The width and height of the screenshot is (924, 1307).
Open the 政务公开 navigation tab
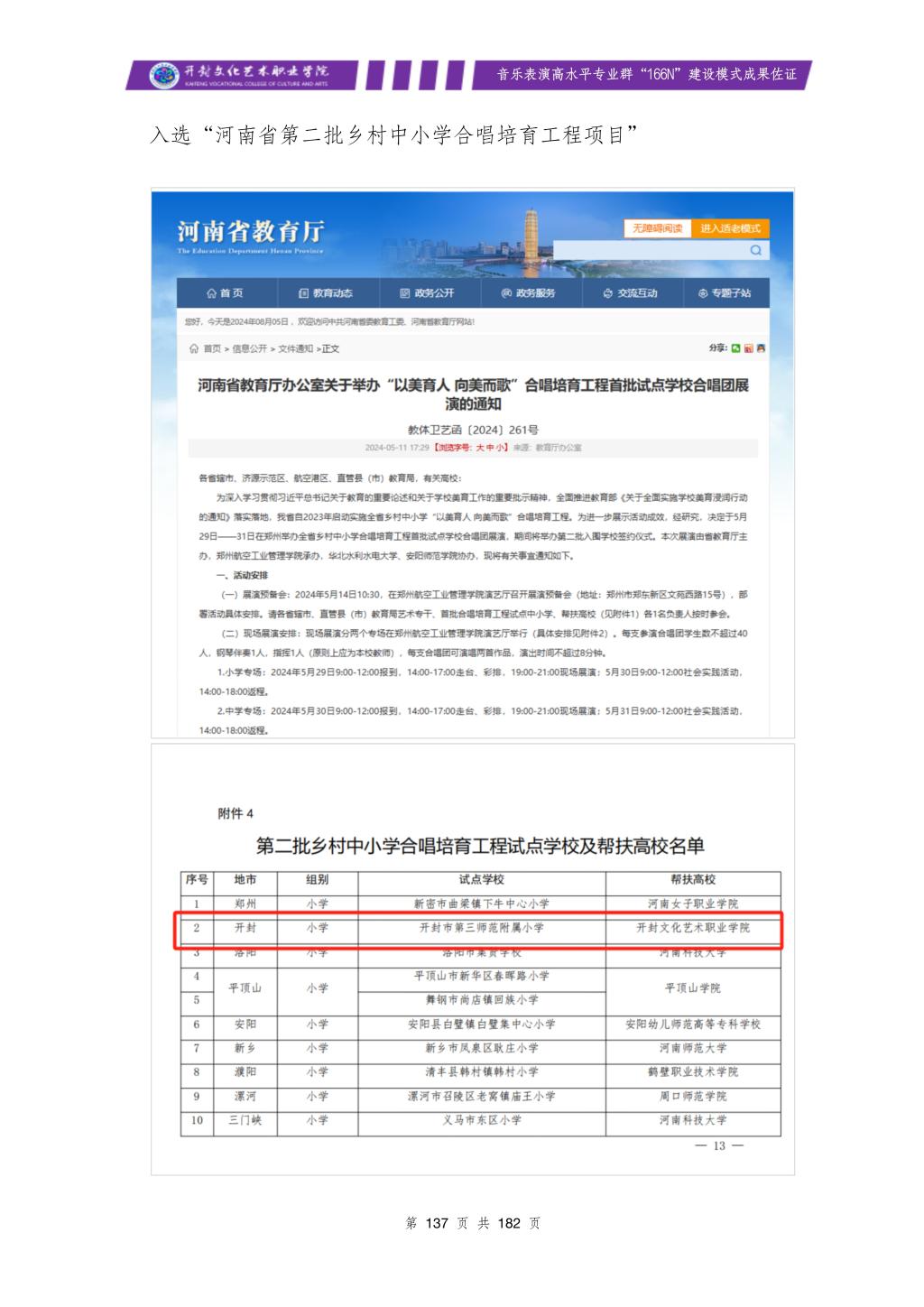428,293
